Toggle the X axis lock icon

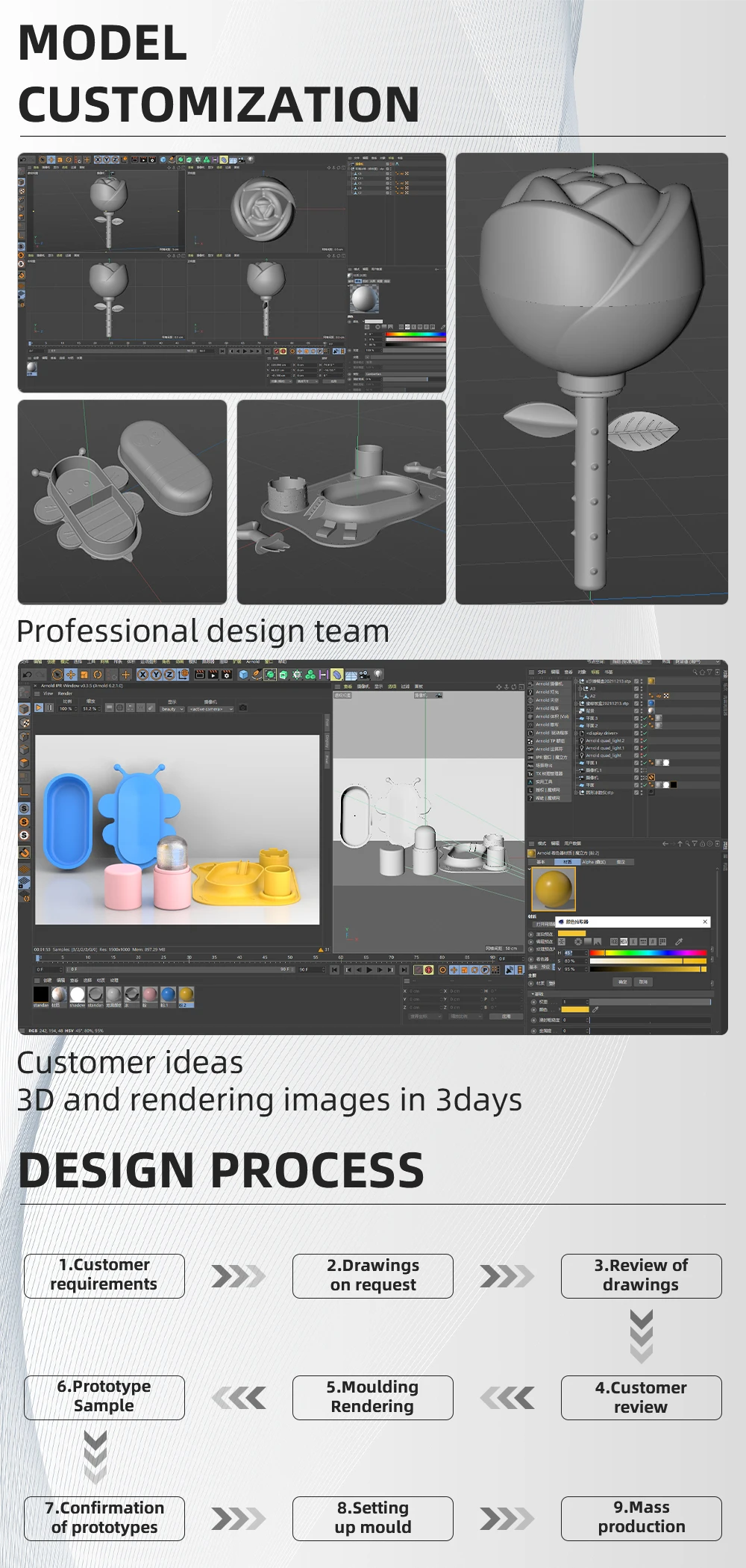(142, 675)
